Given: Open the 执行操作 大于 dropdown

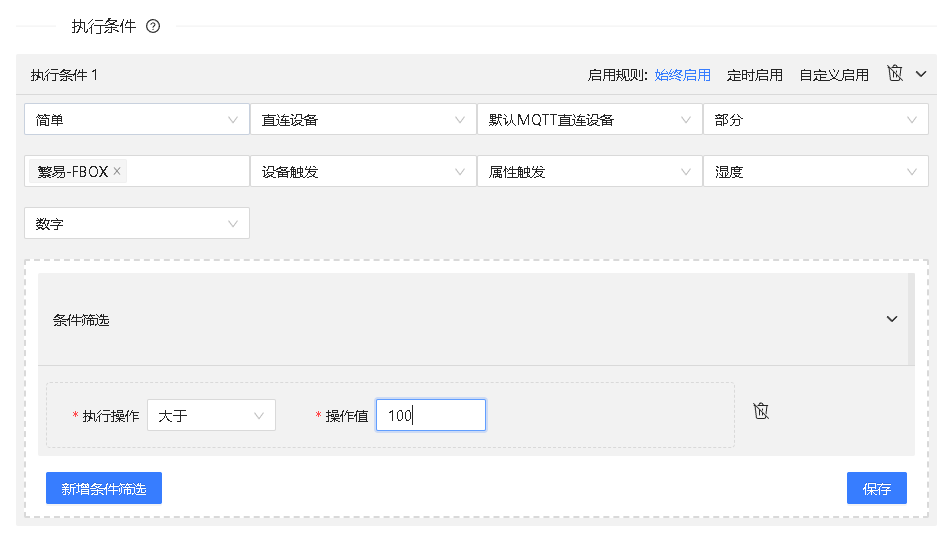Looking at the screenshot, I should pyautogui.click(x=211, y=416).
